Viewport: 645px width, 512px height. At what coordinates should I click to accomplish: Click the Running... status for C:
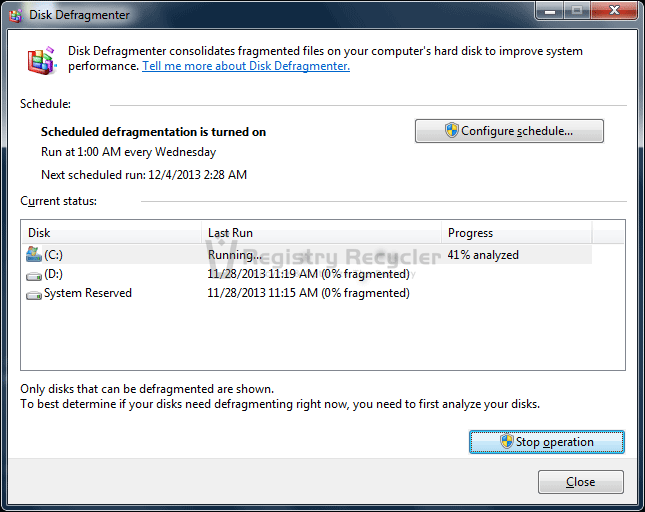click(x=234, y=255)
